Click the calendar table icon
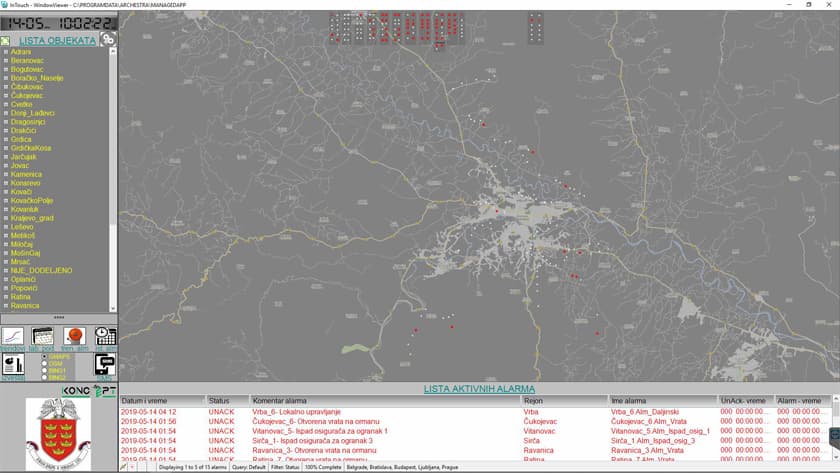840x473 pixels. 42,337
